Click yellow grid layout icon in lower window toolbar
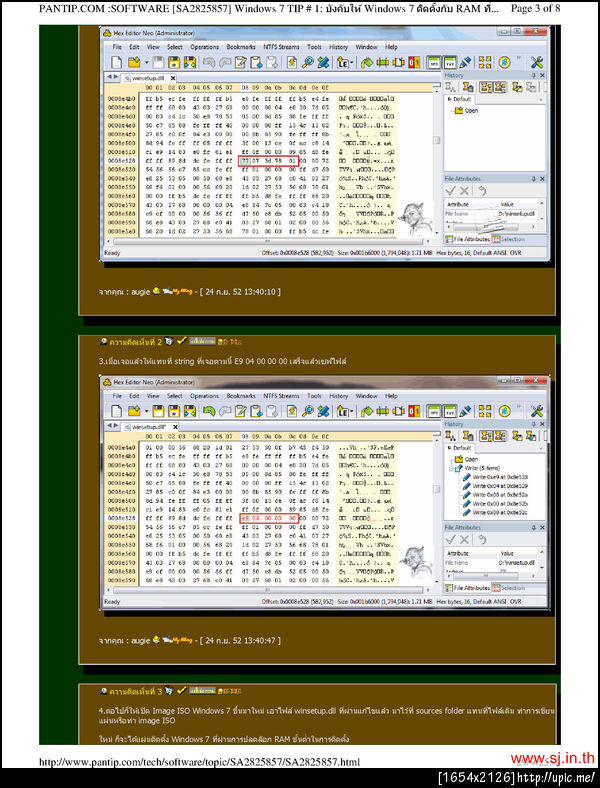600x788 pixels. click(x=485, y=411)
